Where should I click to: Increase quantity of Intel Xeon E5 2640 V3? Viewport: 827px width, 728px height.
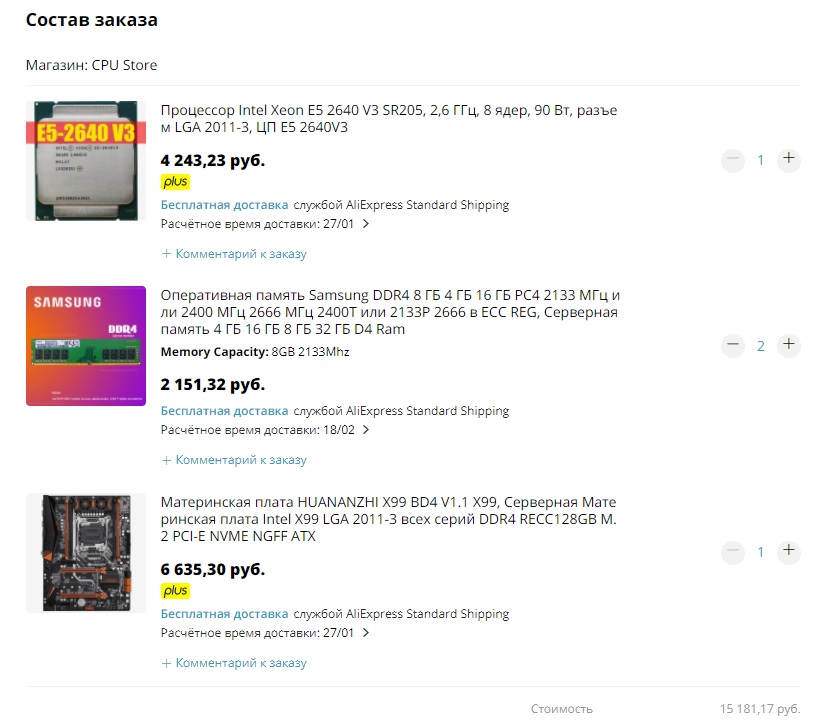pyautogui.click(x=788, y=159)
